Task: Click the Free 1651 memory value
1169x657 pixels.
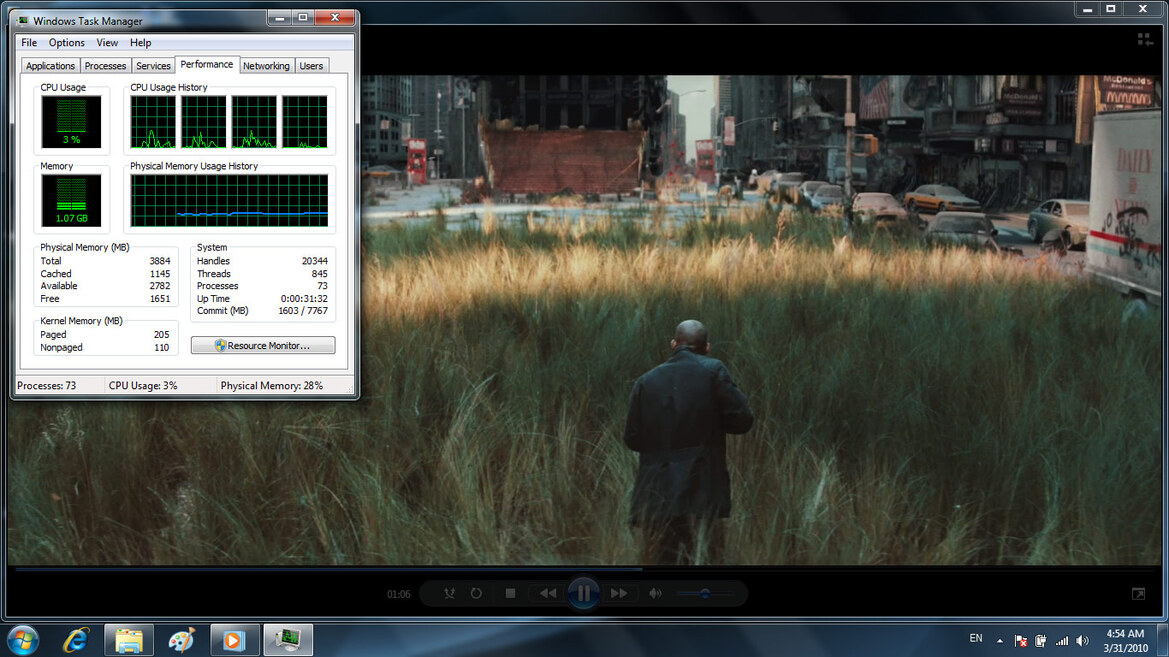Action: click(160, 298)
